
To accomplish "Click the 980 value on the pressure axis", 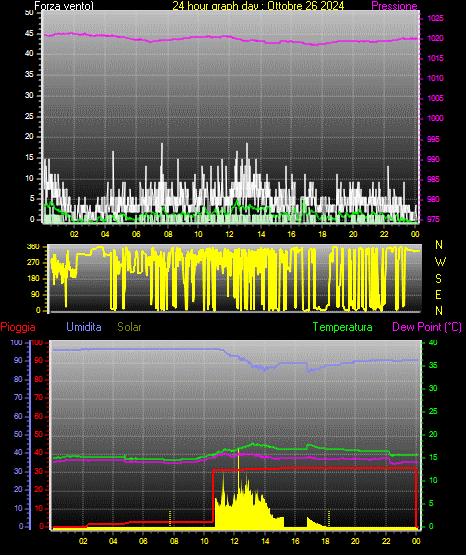I will (433, 199).
